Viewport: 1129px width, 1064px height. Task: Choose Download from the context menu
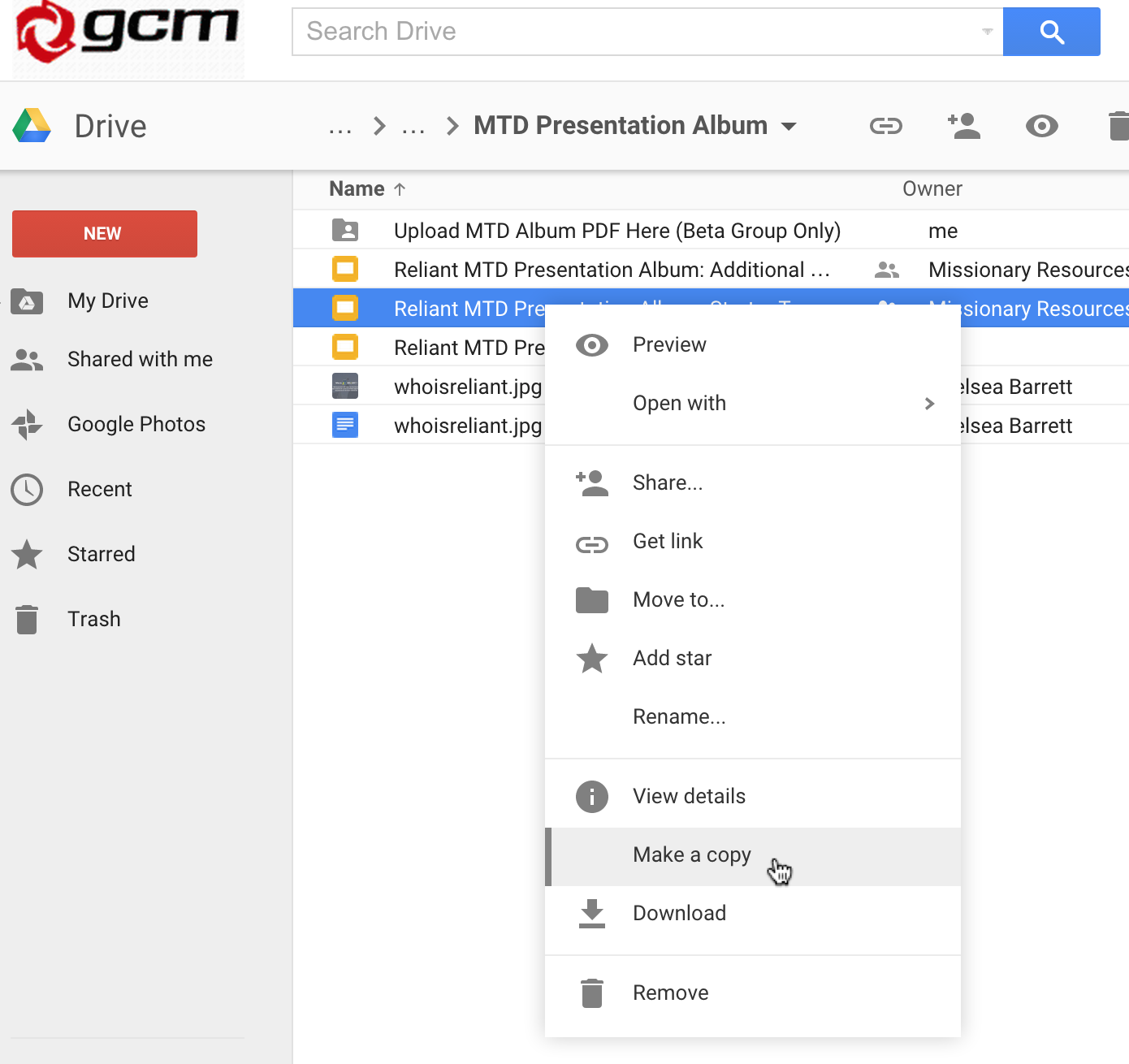coord(679,913)
